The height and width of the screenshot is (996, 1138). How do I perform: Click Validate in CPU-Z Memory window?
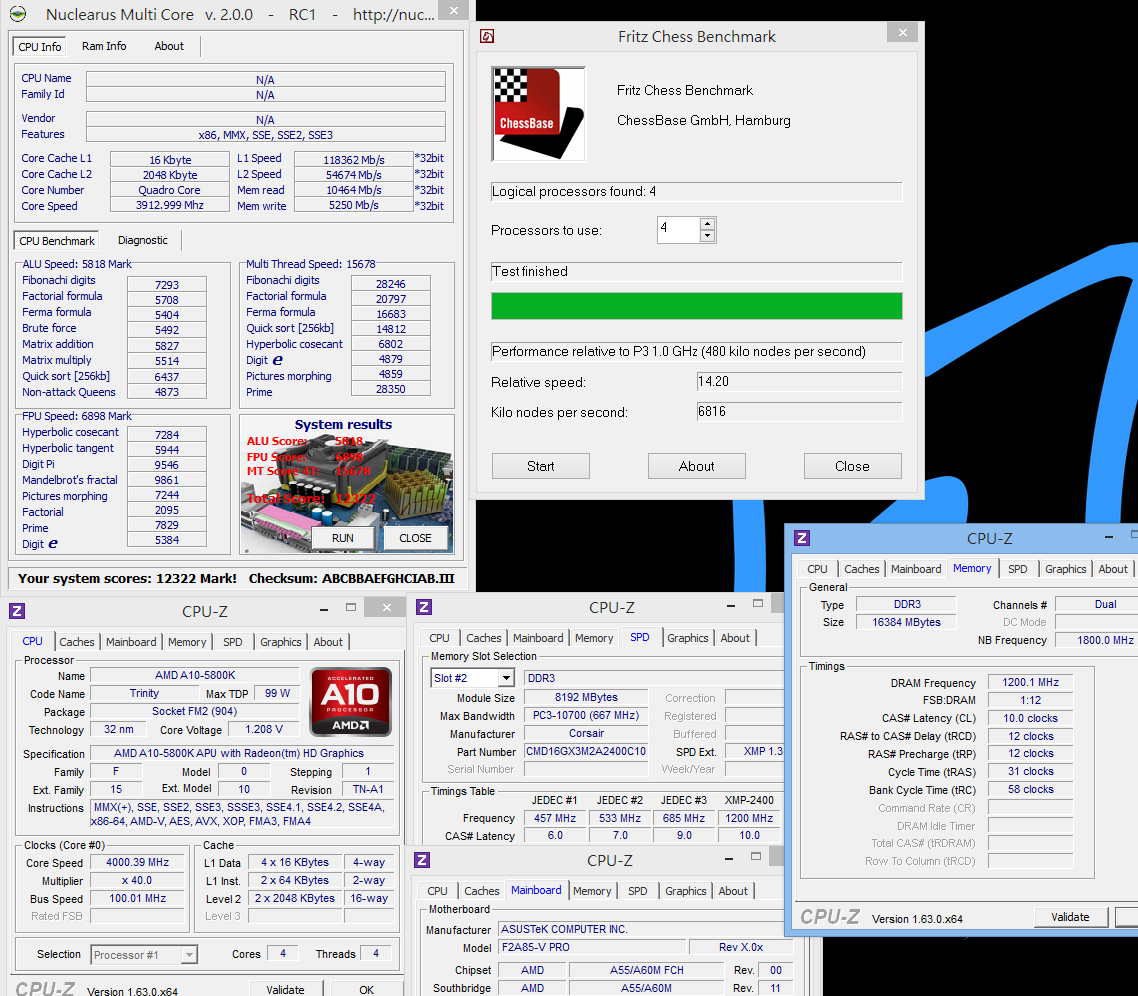[x=1071, y=917]
